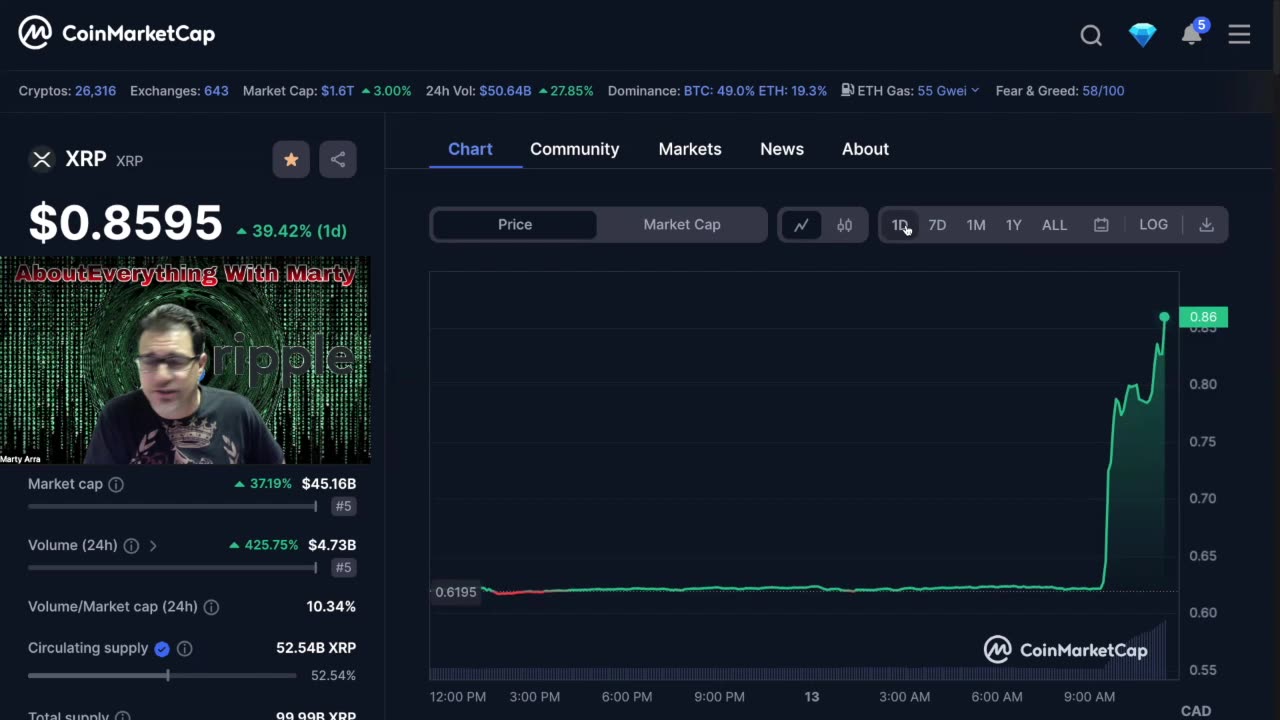Select the 1D time range
1280x720 pixels.
point(900,225)
